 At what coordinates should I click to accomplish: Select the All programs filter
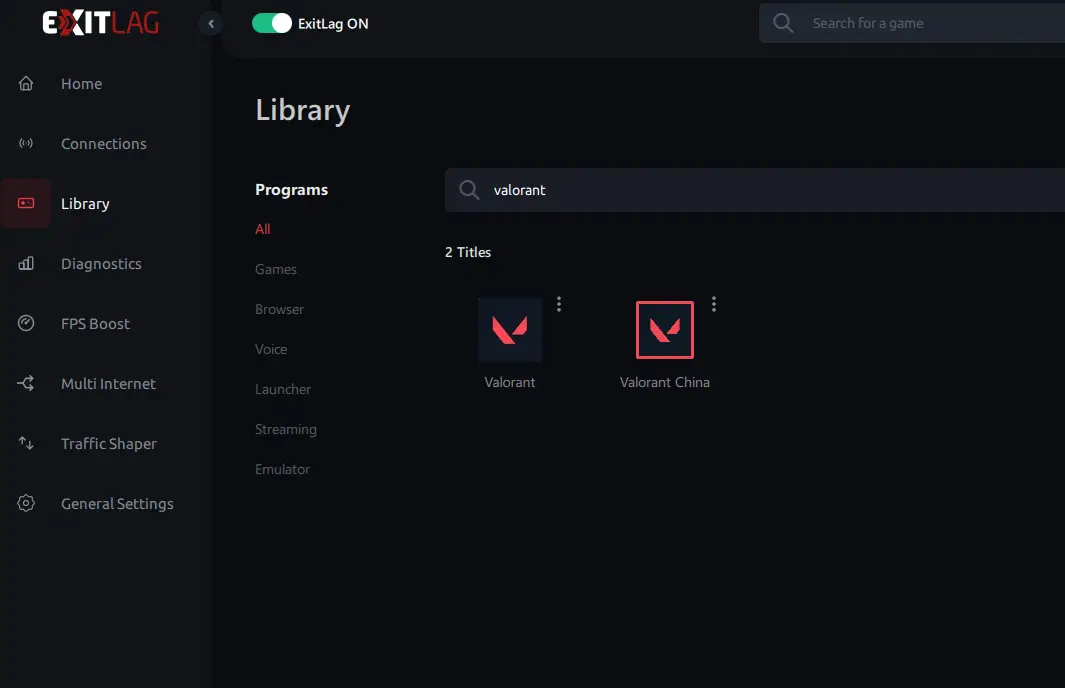click(x=263, y=229)
